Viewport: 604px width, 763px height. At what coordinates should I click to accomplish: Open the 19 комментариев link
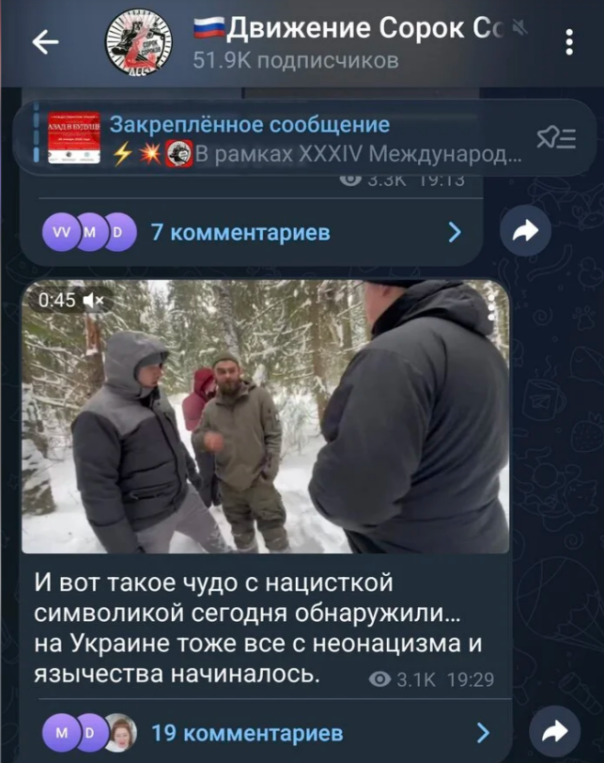point(247,732)
